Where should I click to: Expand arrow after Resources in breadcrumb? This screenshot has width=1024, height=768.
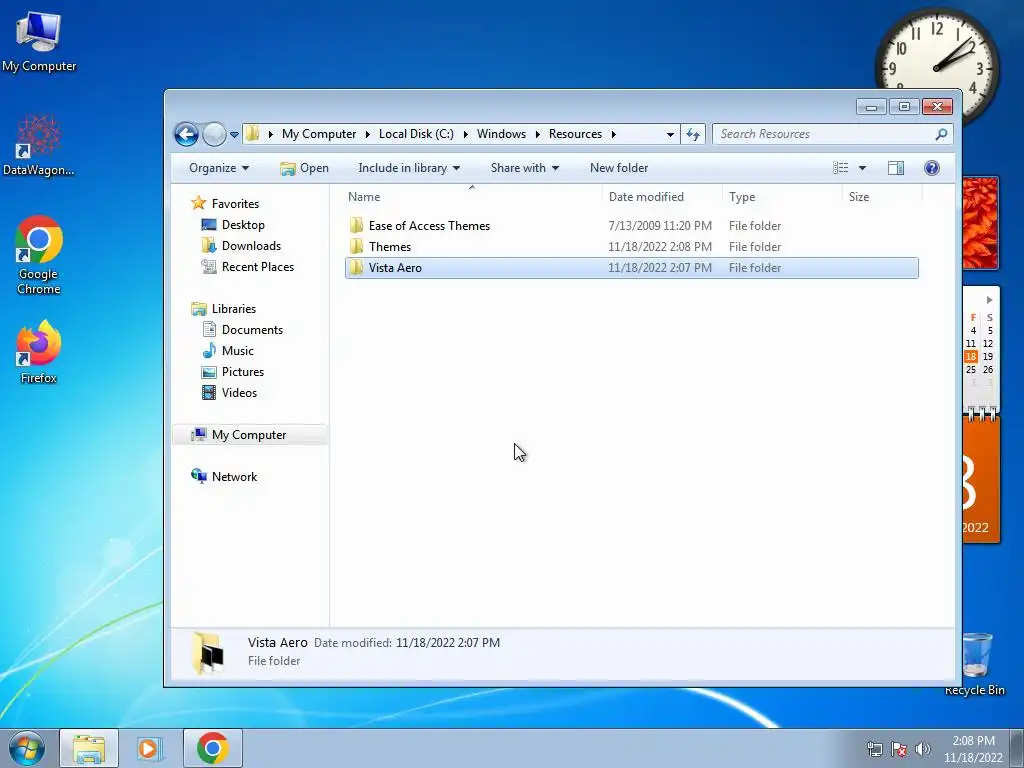click(x=613, y=134)
